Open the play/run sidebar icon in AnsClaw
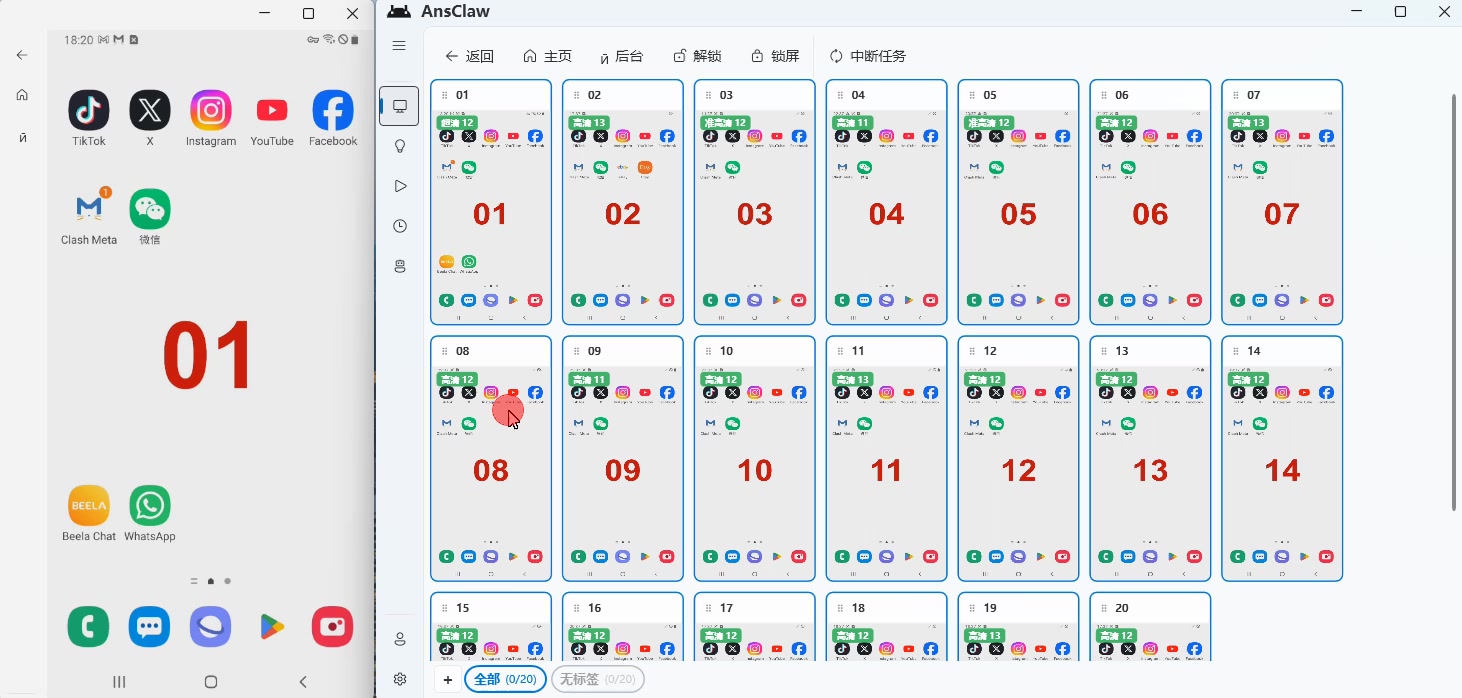Image resolution: width=1462 pixels, height=698 pixels. pos(400,186)
